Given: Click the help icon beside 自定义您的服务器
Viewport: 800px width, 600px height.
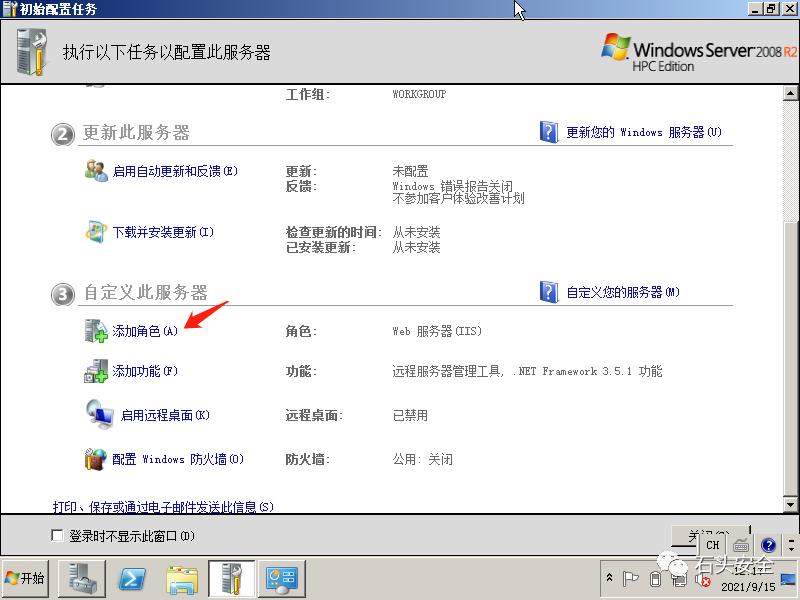Looking at the screenshot, I should (x=549, y=292).
